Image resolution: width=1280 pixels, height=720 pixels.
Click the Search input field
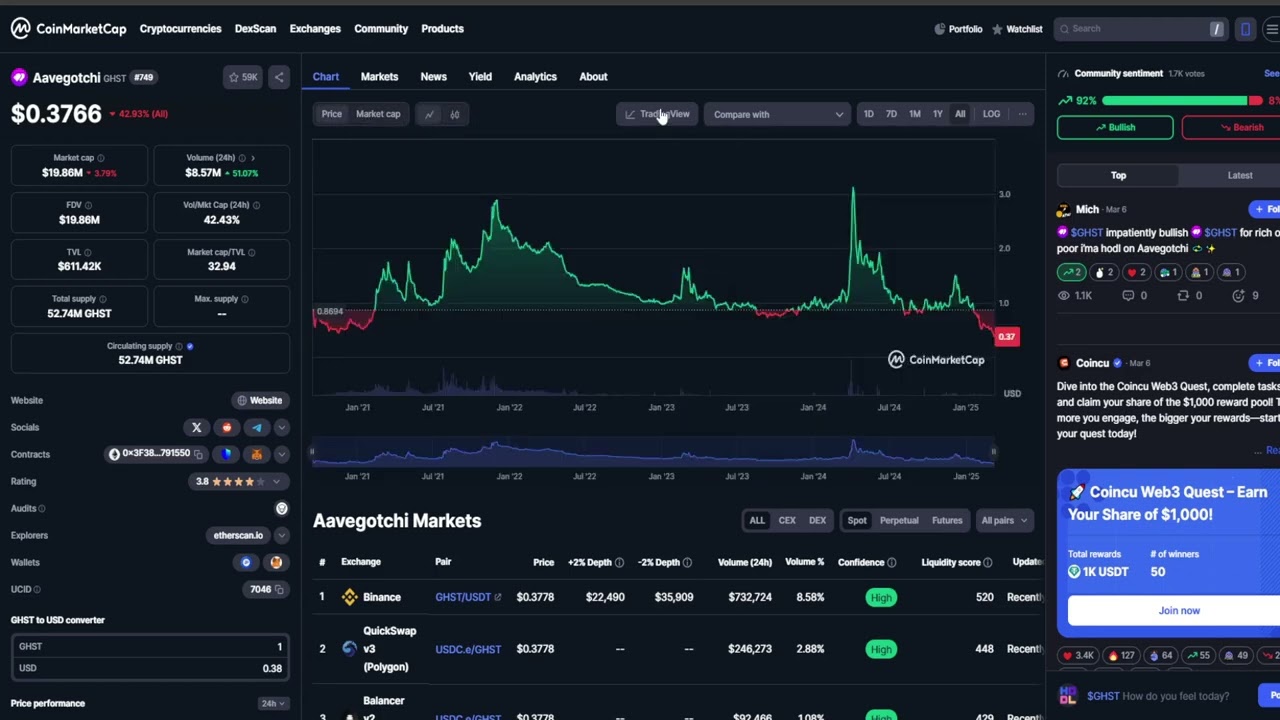coord(1139,29)
